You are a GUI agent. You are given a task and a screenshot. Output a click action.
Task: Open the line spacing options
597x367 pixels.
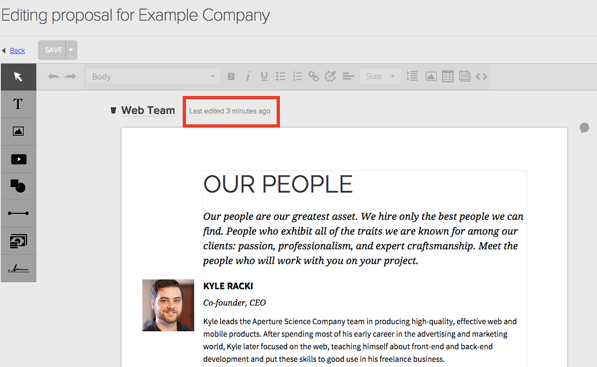click(412, 76)
